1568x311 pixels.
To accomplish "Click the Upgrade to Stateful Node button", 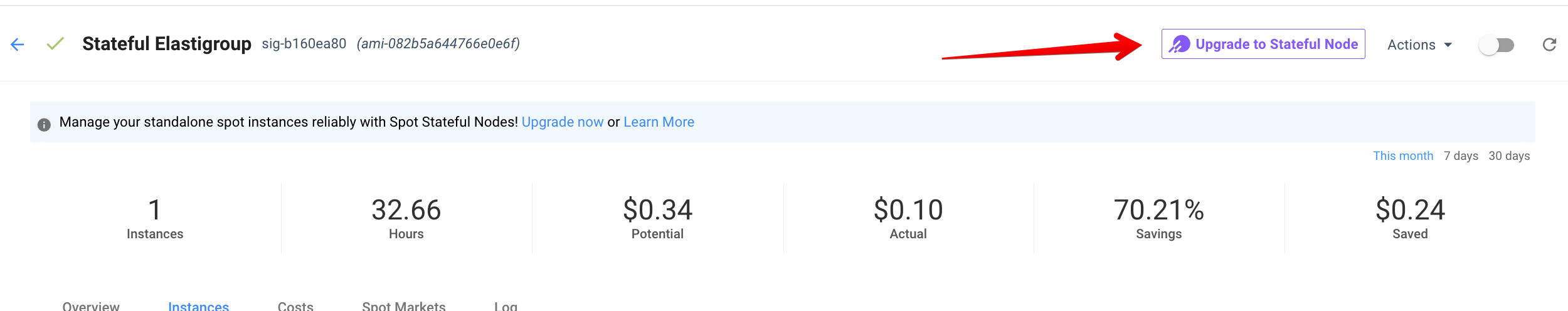I will (x=1263, y=45).
